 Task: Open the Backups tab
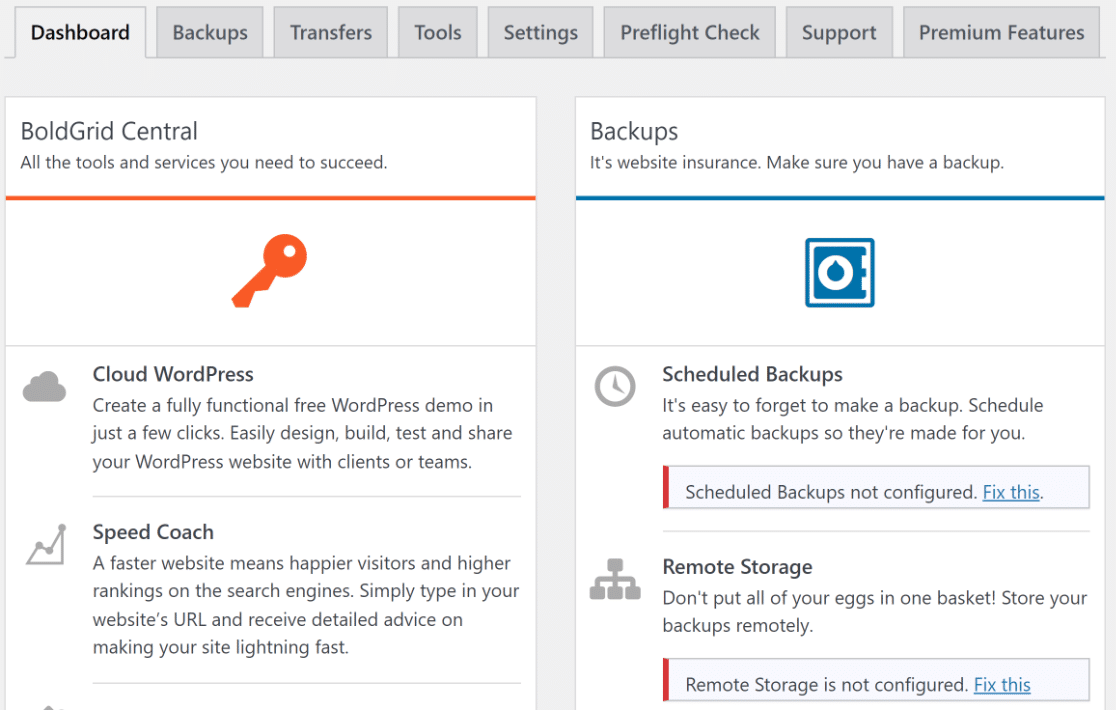point(210,33)
